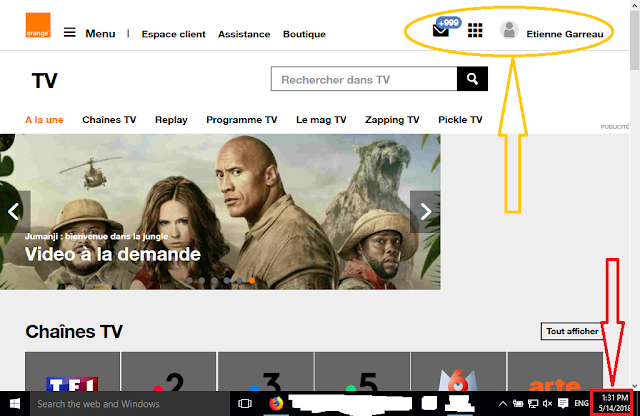Screen dimensions: 640x416
Task: Click the user avatar icon
Action: (509, 30)
